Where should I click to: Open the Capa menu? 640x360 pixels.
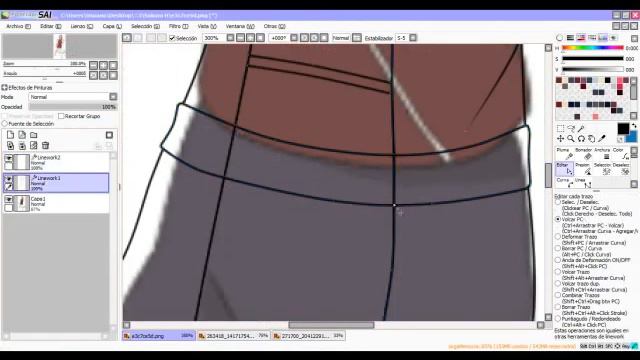point(112,26)
